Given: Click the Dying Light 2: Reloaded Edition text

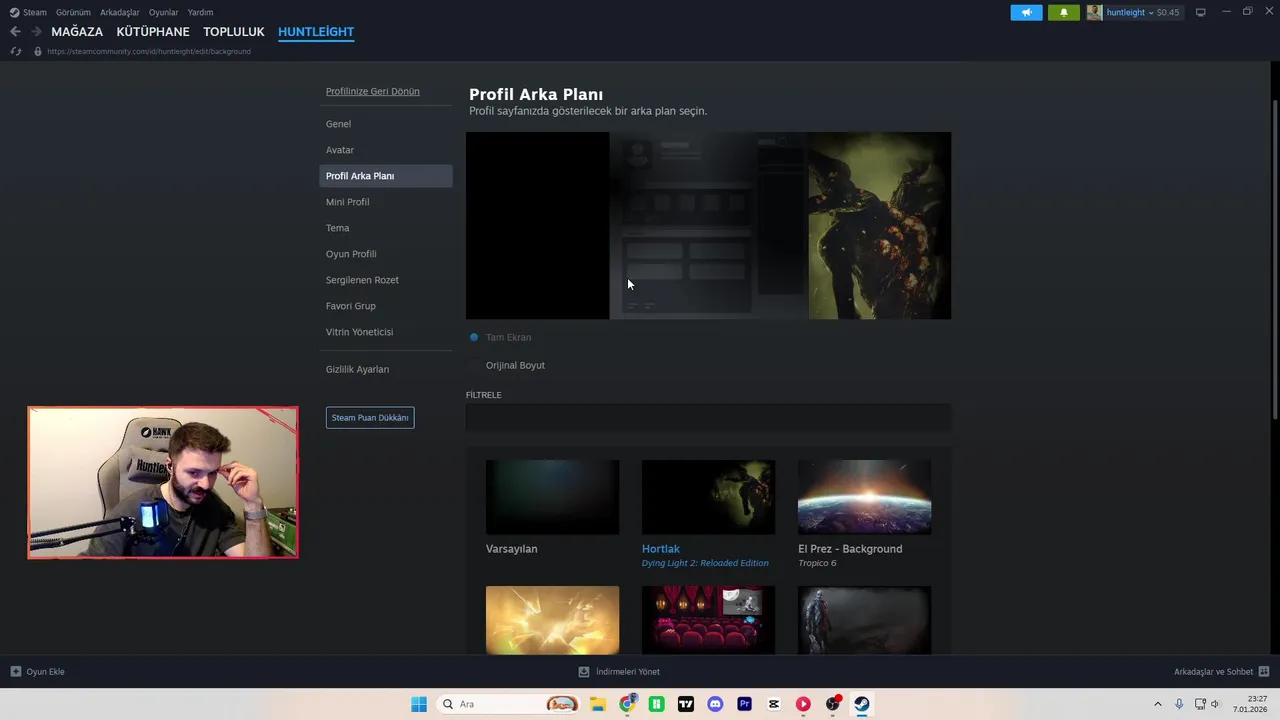Looking at the screenshot, I should click(705, 563).
